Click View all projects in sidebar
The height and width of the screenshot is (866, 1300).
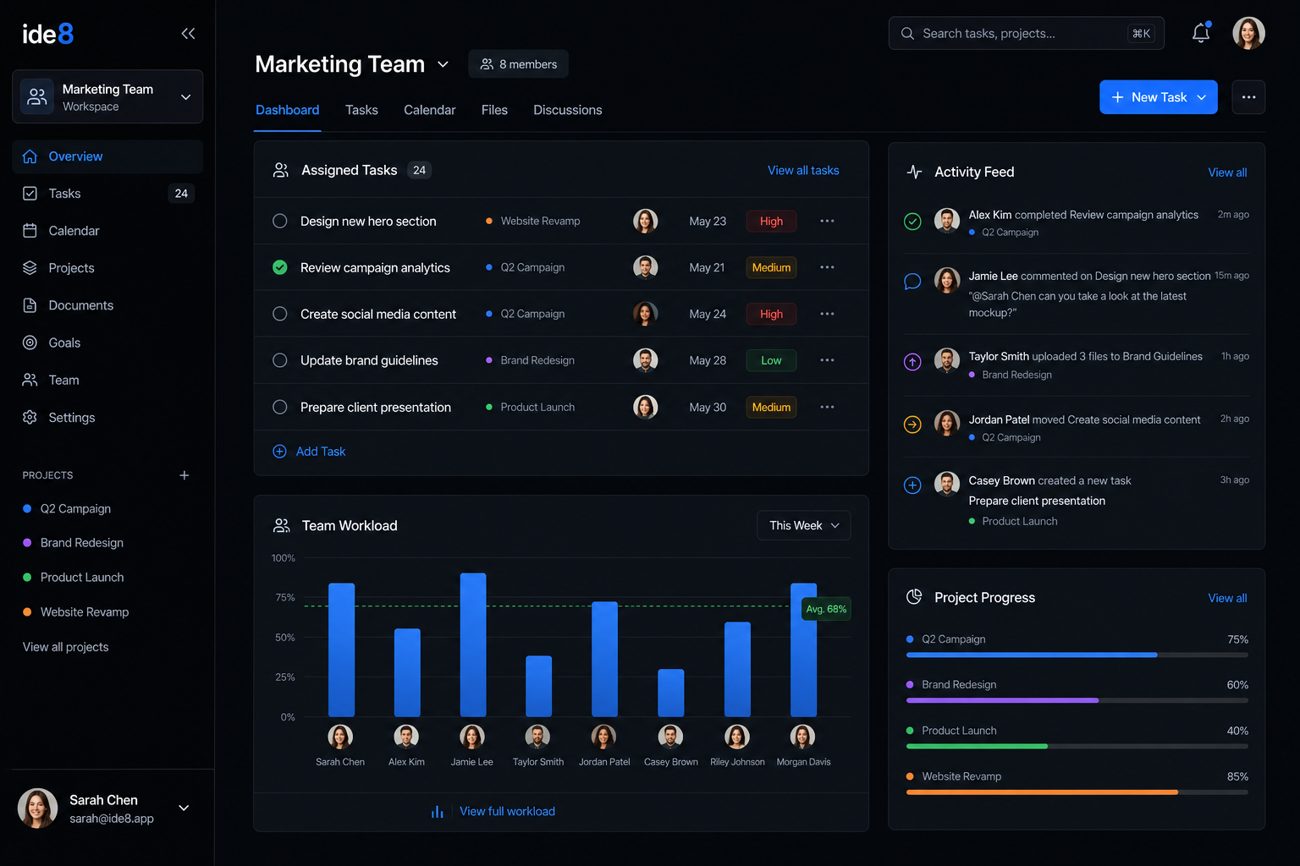pyautogui.click(x=66, y=647)
